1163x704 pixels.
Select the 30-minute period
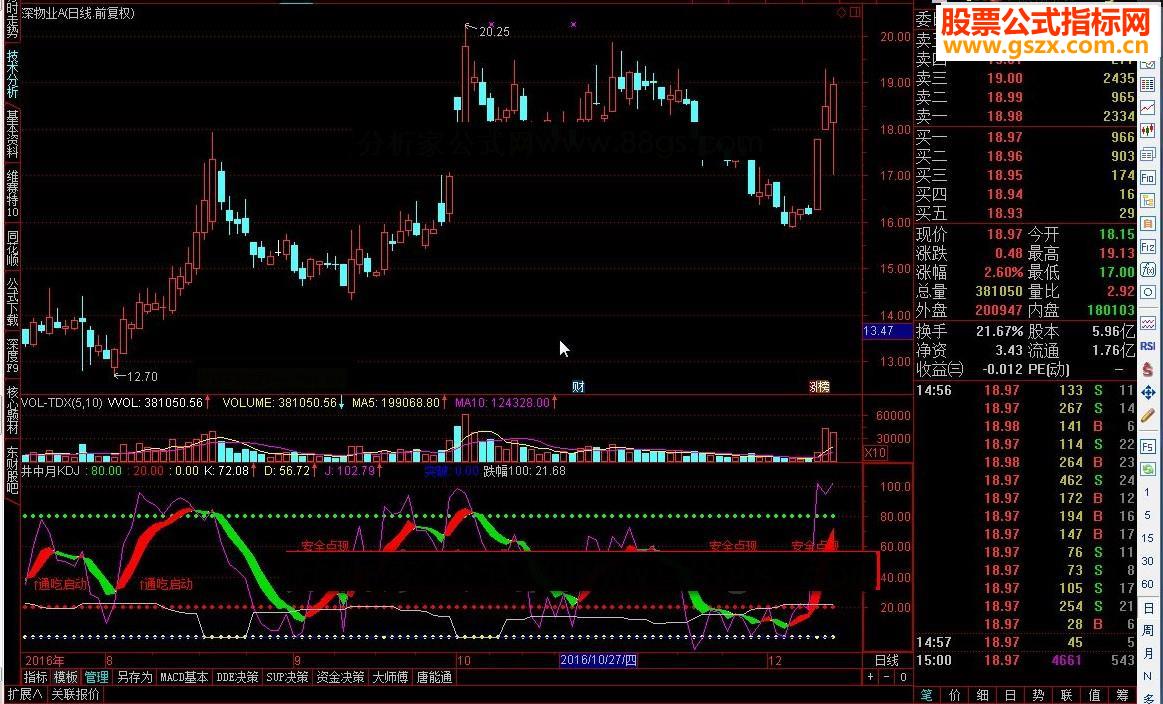(x=1147, y=562)
